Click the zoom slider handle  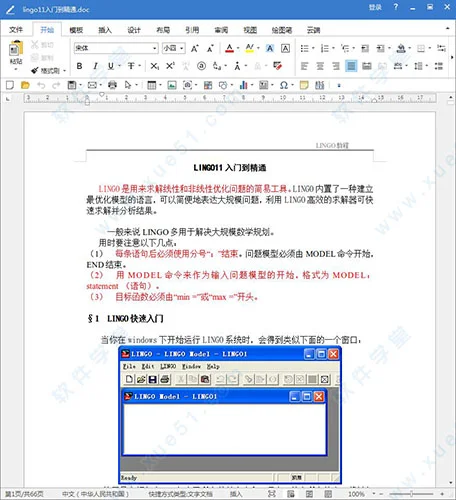pyautogui.click(x=411, y=494)
